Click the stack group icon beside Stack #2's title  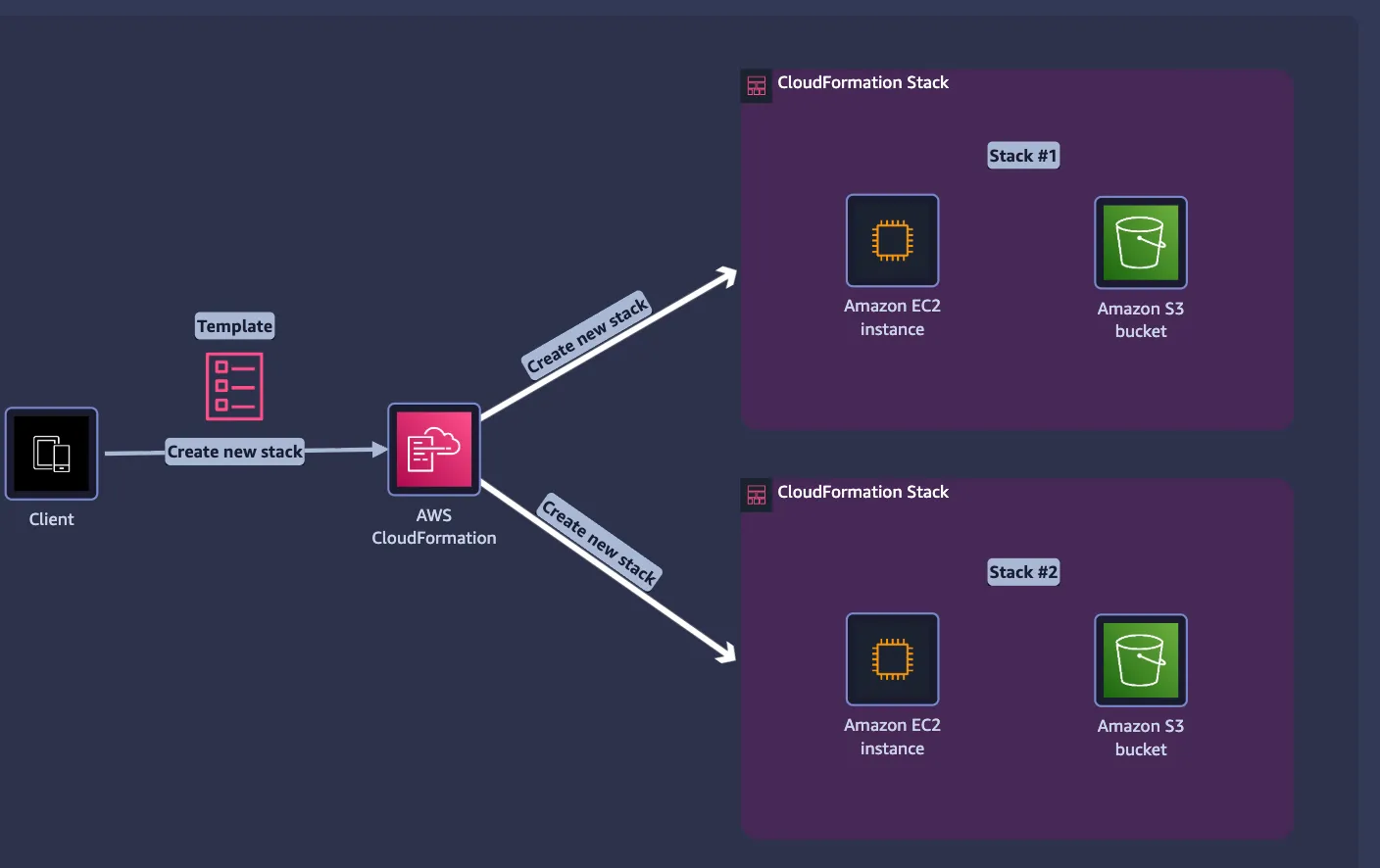757,495
